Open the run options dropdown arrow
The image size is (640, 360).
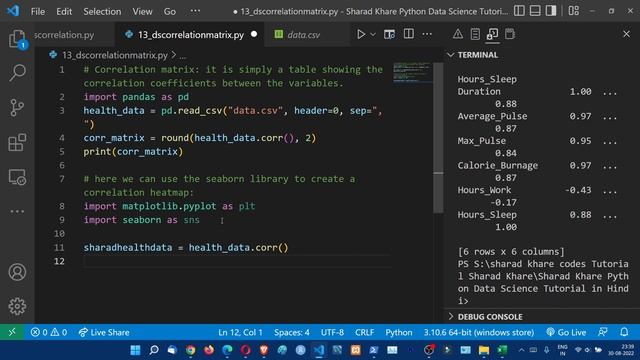click(373, 35)
